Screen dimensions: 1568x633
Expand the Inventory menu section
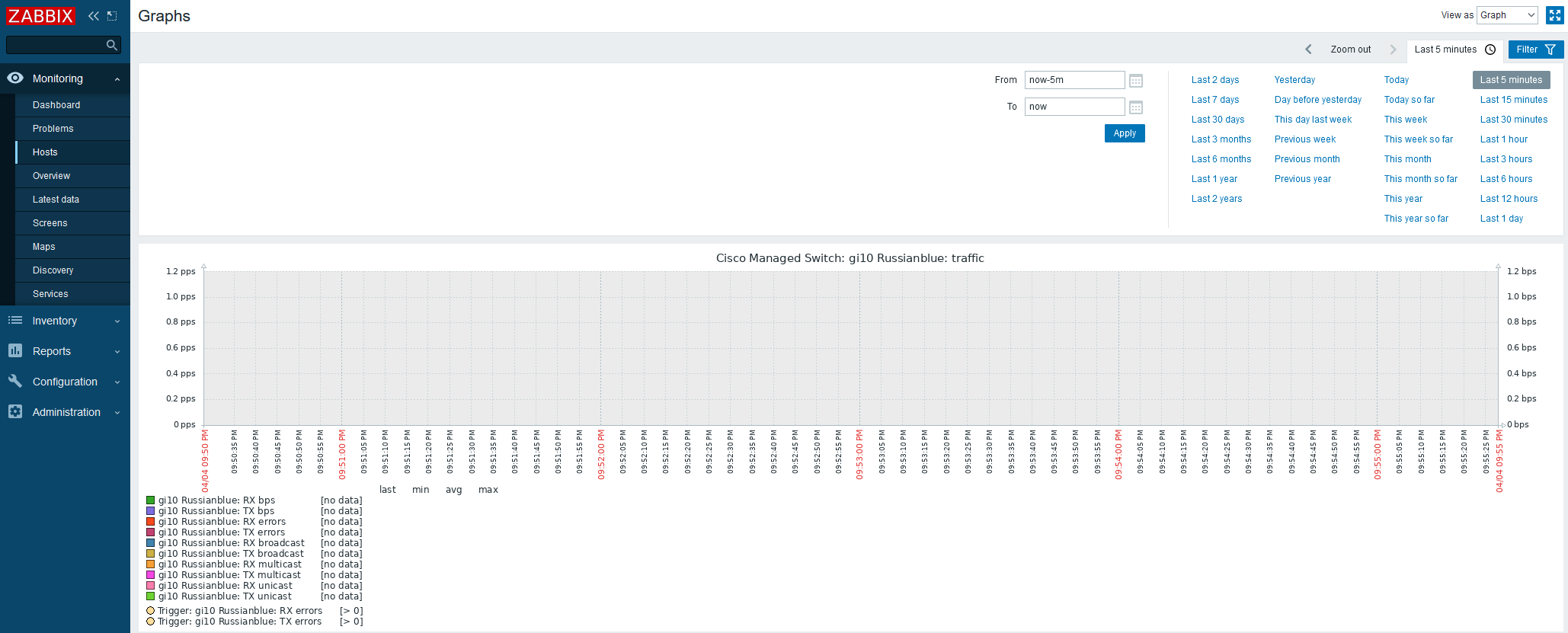65,321
